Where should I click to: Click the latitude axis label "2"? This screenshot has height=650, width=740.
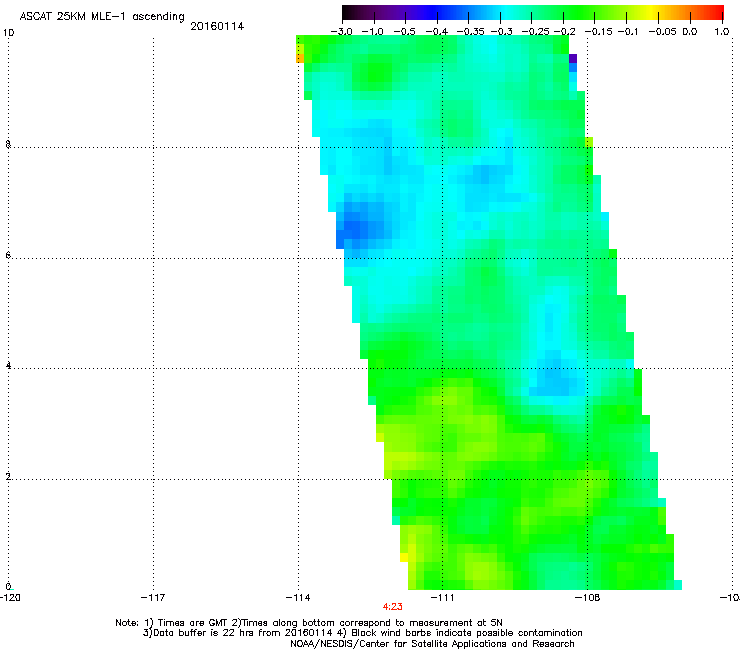tap(8, 476)
